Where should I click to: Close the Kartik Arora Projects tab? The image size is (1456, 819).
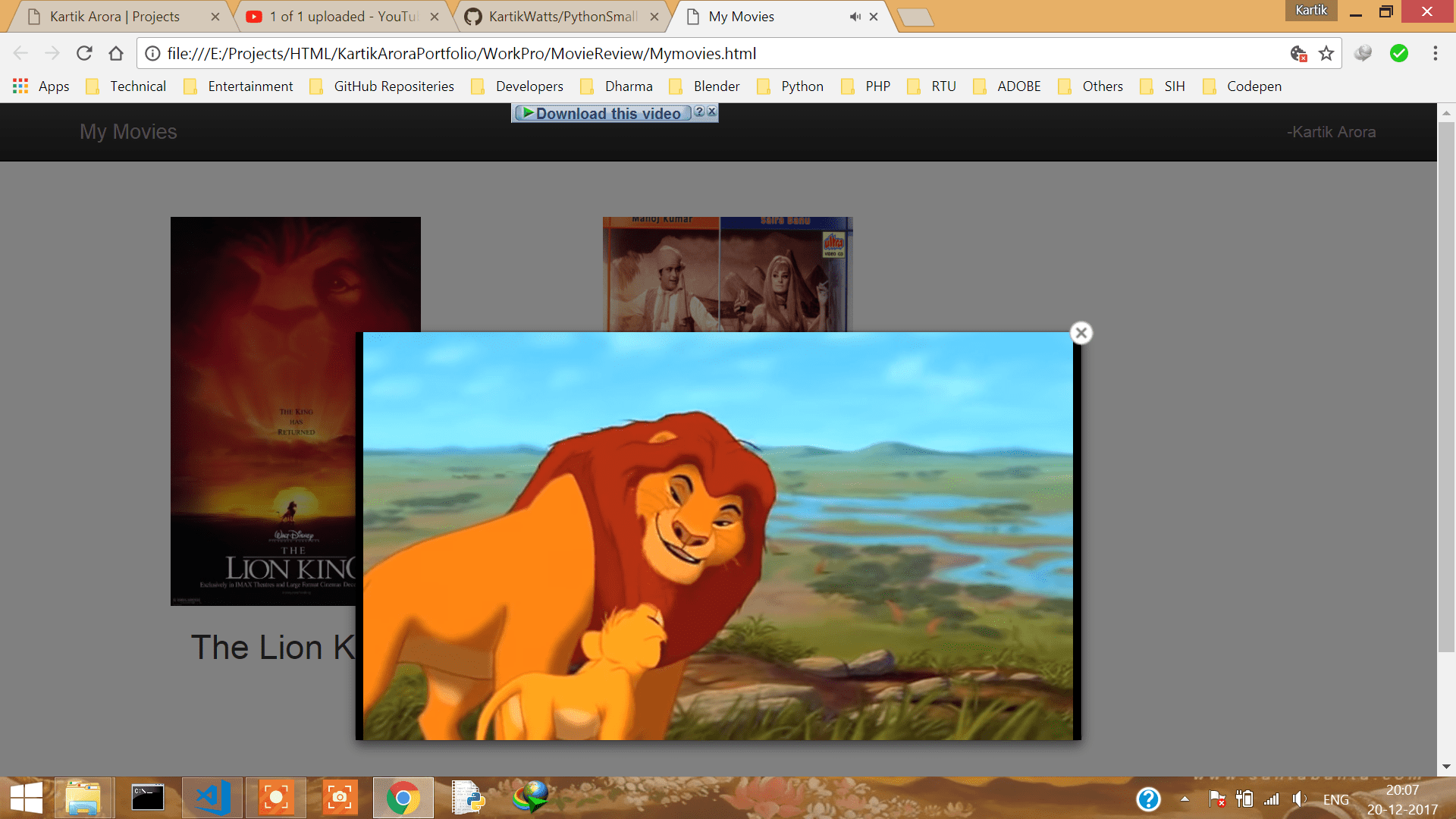(215, 17)
